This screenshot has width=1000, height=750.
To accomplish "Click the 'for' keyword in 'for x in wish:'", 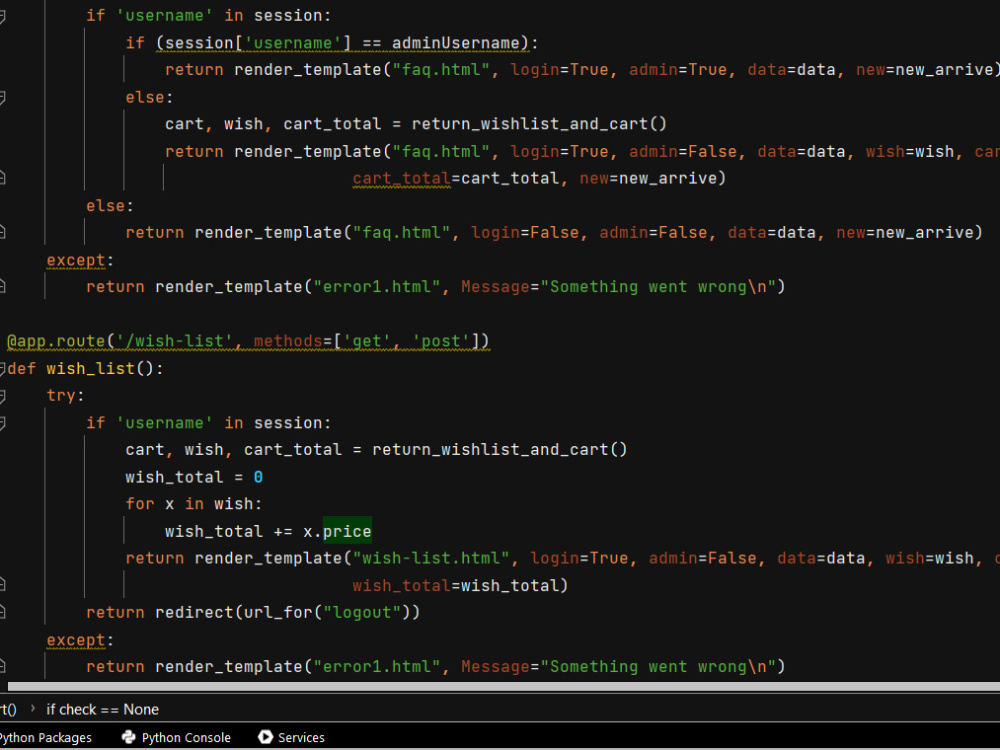I will point(140,504).
